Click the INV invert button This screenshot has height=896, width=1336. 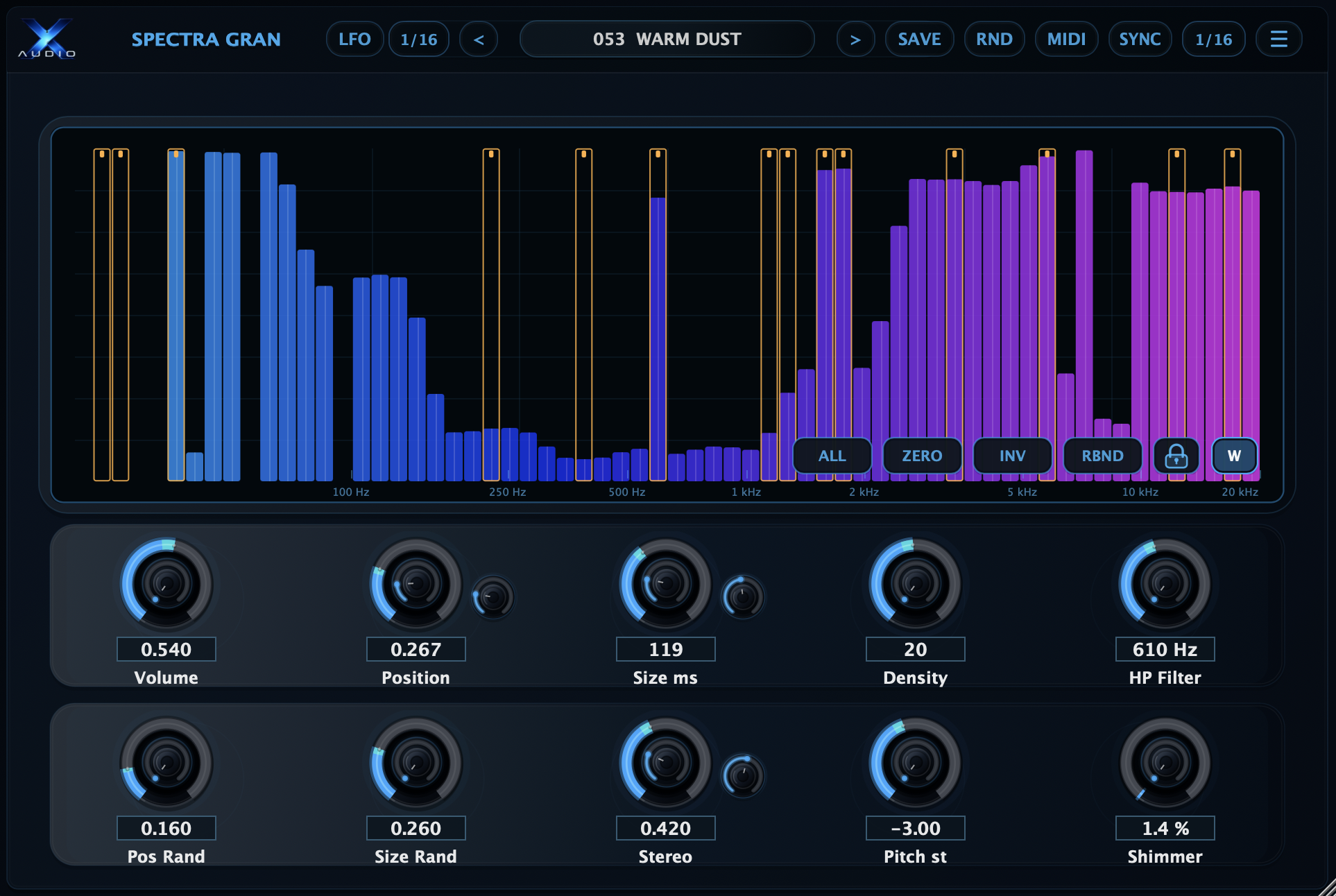(x=1012, y=456)
